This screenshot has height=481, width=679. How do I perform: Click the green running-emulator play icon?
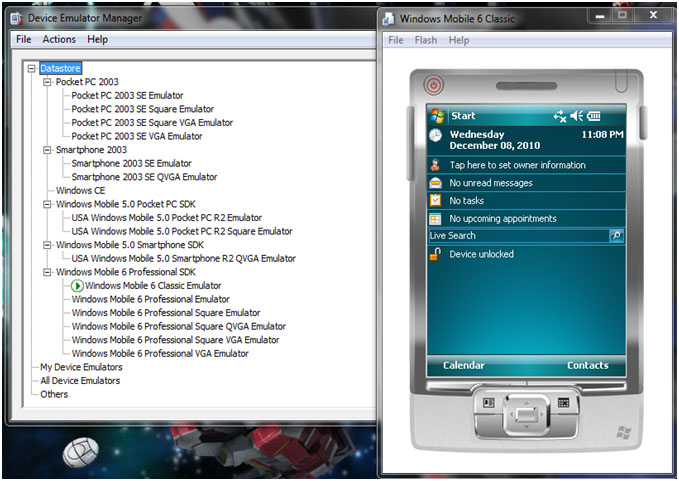(77, 286)
